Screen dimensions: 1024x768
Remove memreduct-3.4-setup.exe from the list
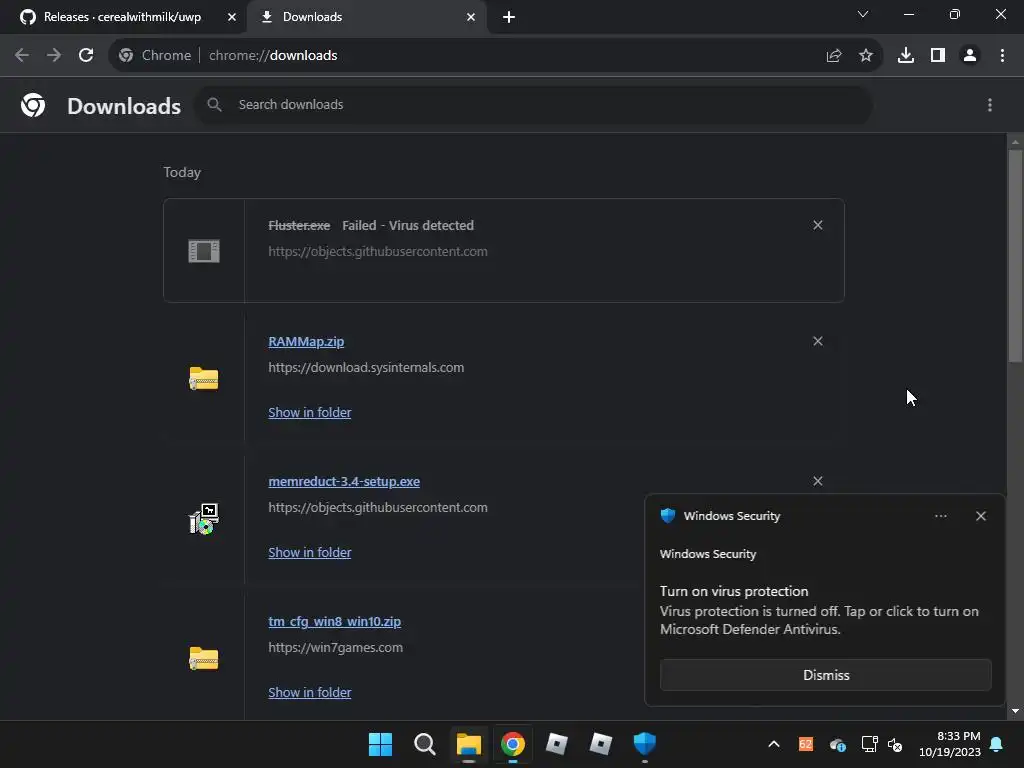pyautogui.click(x=818, y=481)
